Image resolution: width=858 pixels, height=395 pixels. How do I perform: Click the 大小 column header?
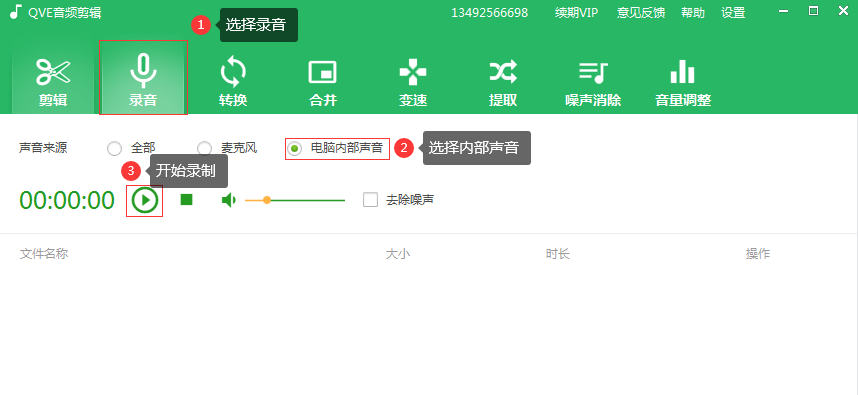(x=398, y=254)
